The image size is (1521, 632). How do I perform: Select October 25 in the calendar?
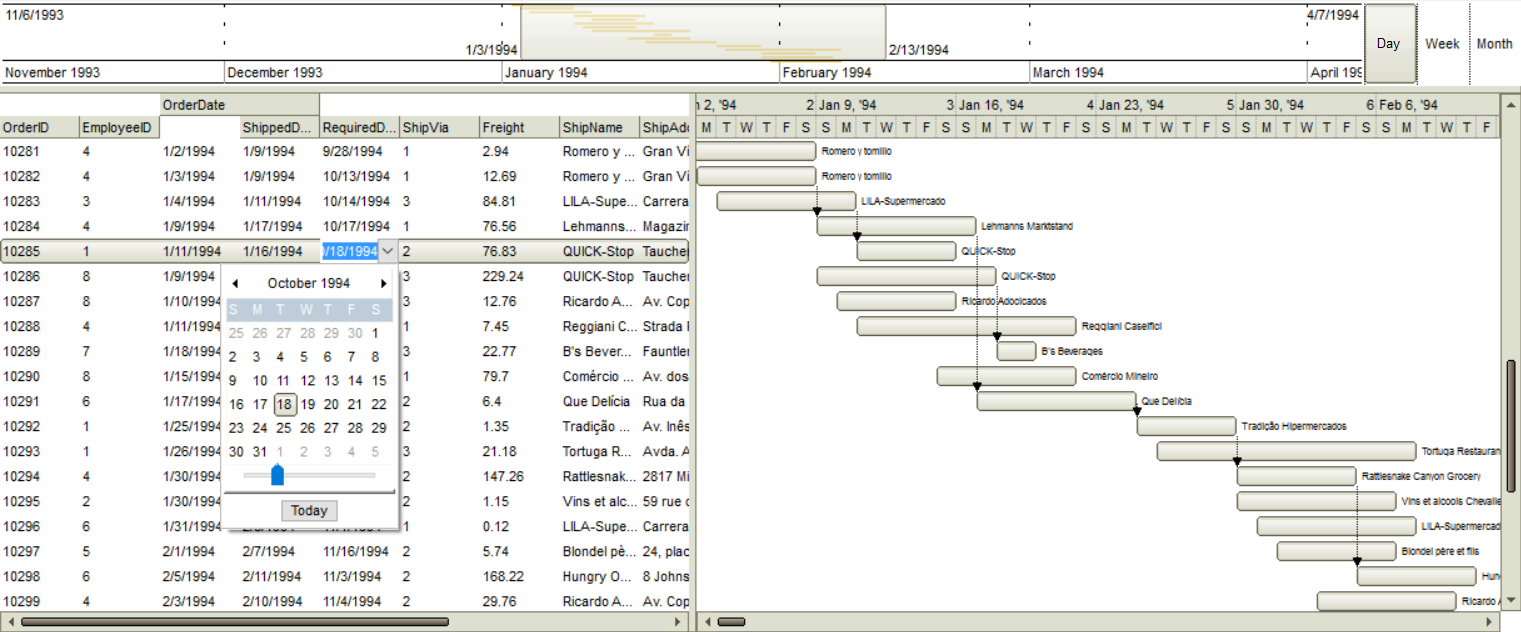[x=284, y=428]
